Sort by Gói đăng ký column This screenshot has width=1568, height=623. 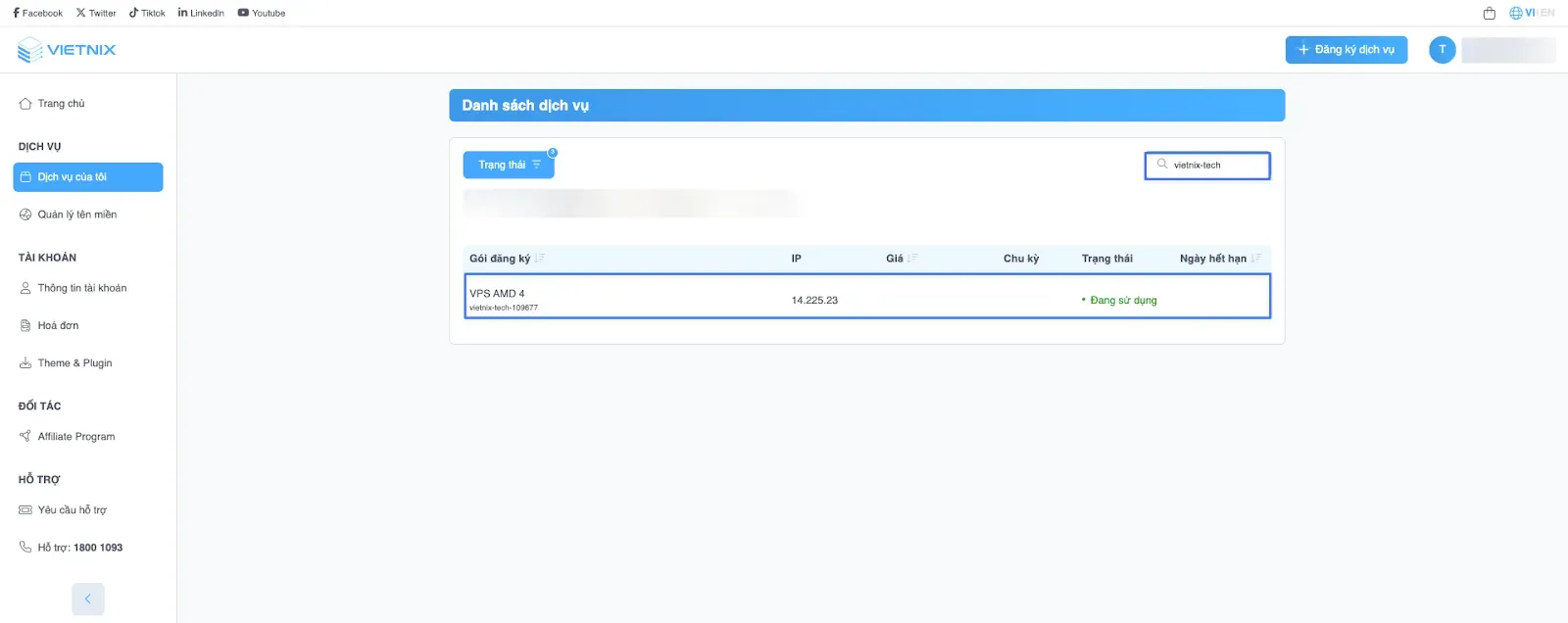539,259
